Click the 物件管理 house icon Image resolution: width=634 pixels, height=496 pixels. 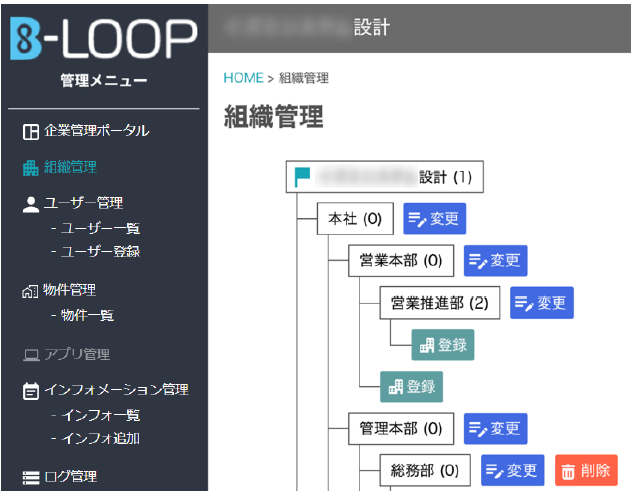click(x=30, y=291)
